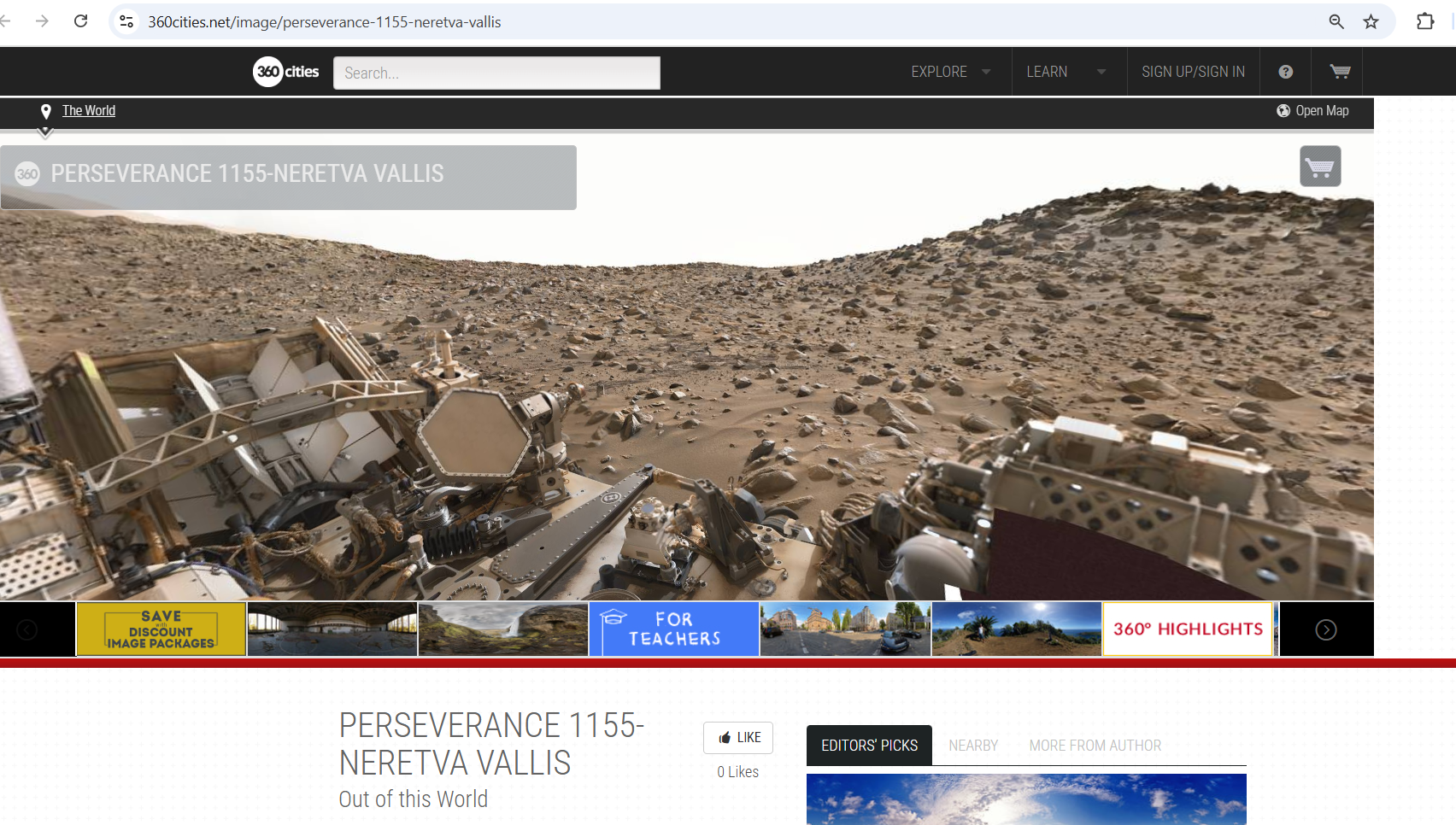Click the cart button over the panorama
This screenshot has height=825, width=1456.
click(x=1320, y=167)
